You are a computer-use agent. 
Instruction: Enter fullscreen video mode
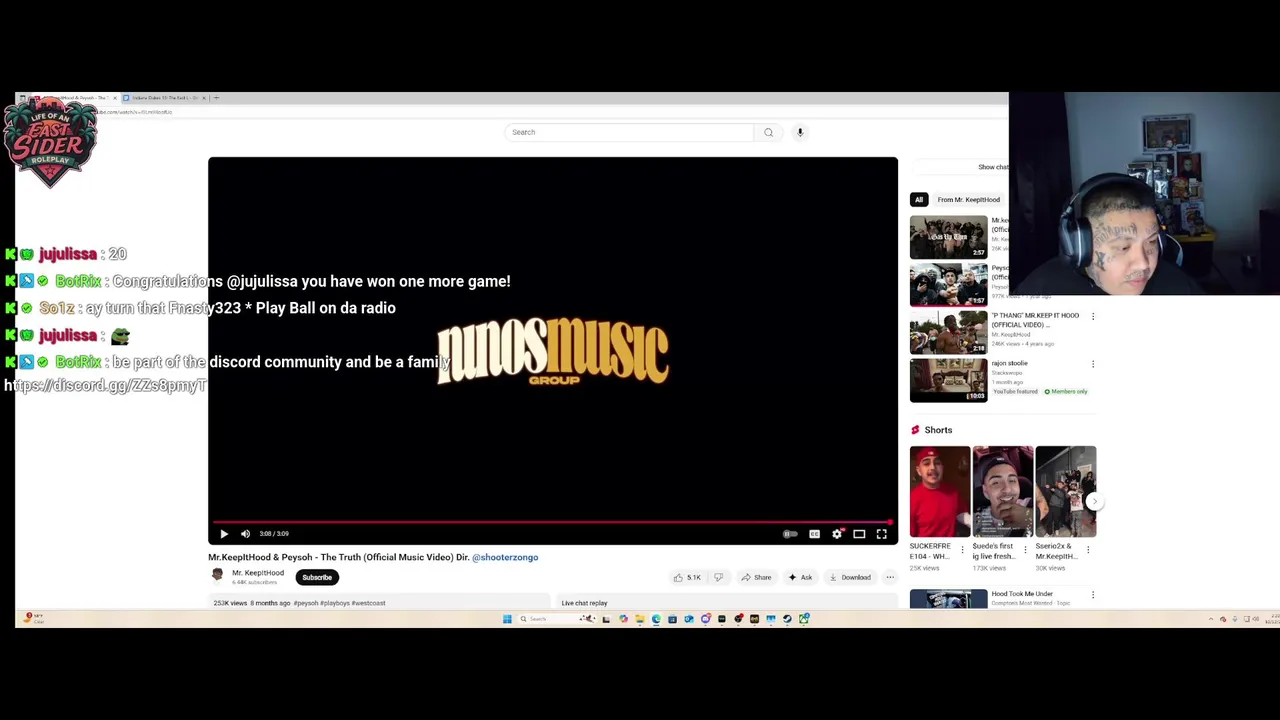click(x=882, y=534)
